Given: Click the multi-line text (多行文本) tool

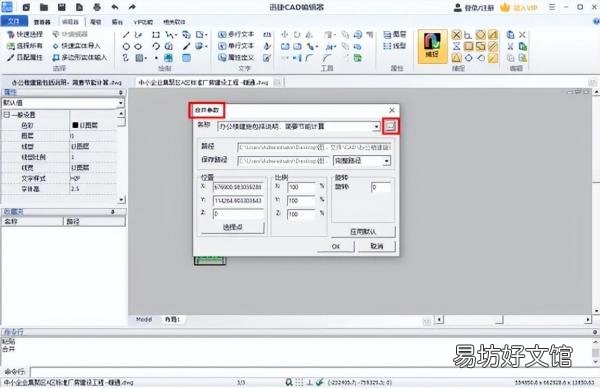Looking at the screenshot, I should [x=236, y=34].
